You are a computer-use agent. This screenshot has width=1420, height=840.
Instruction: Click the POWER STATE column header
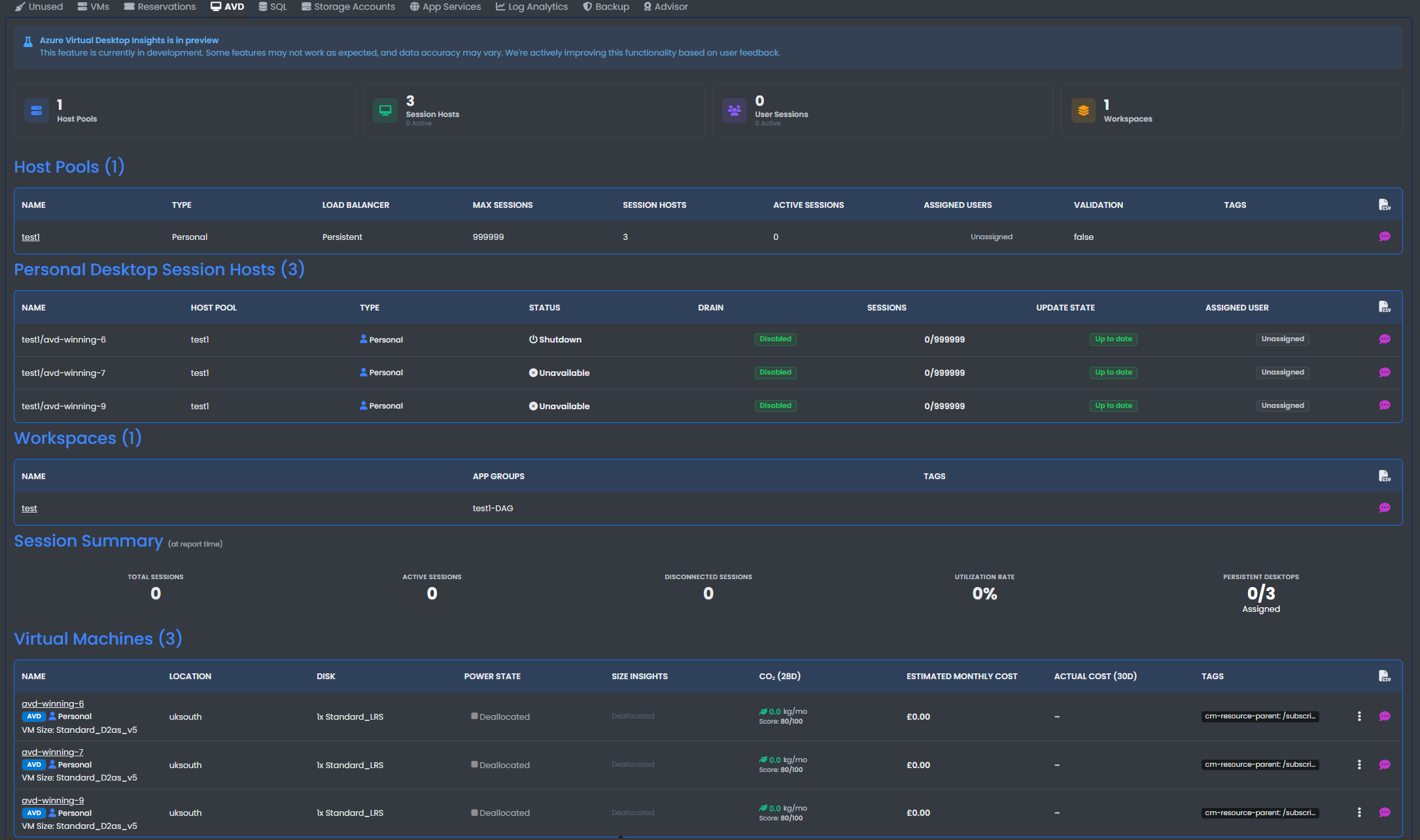click(x=492, y=676)
